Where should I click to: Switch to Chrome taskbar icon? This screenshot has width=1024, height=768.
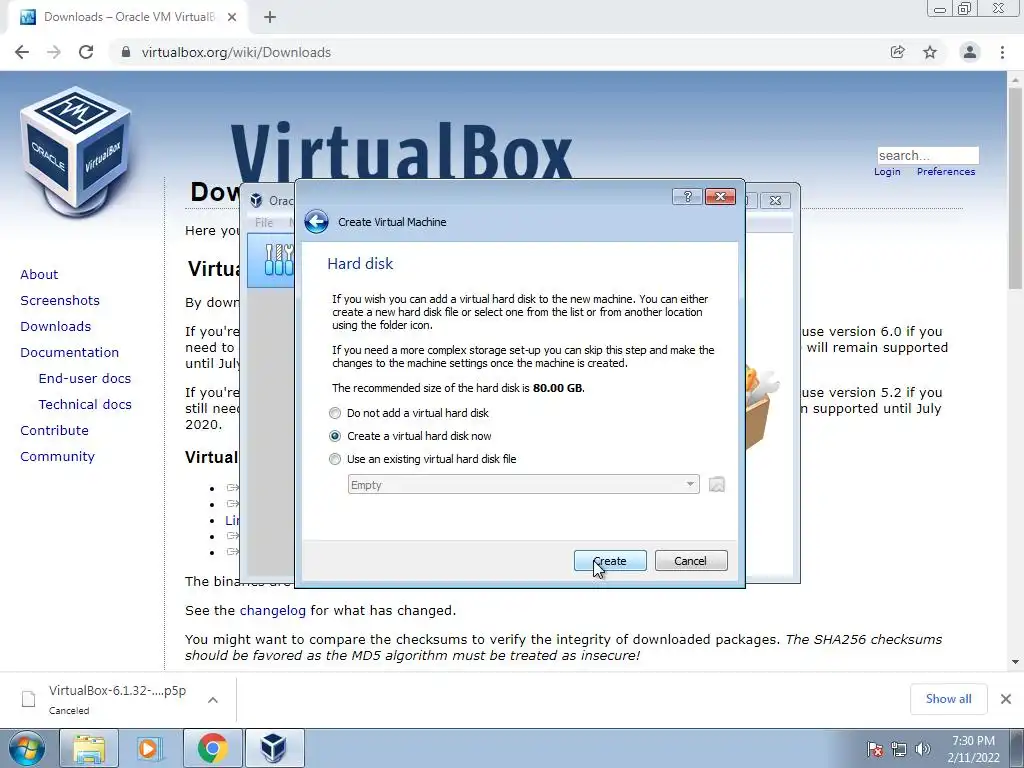pos(212,748)
